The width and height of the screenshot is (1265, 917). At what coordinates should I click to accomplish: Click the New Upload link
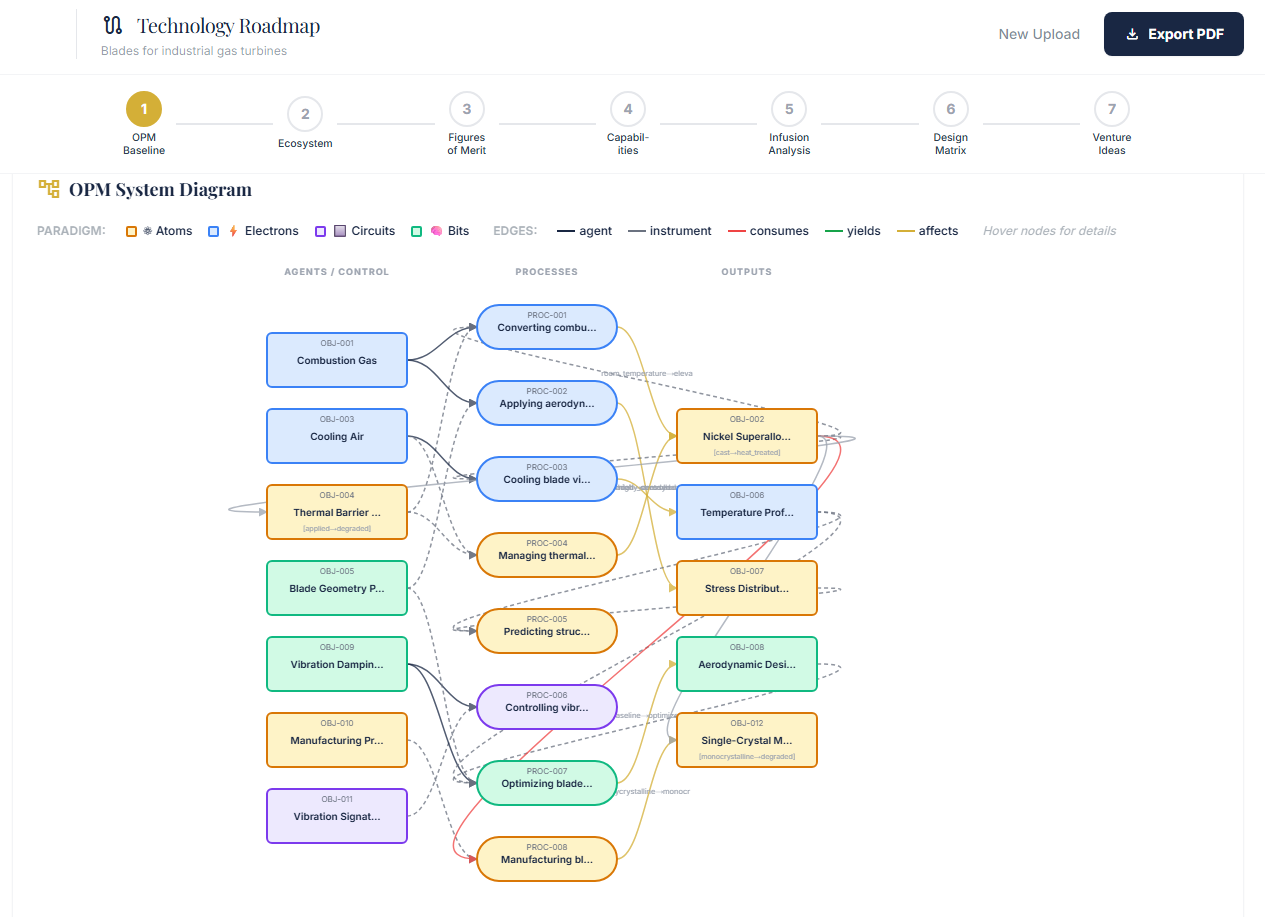point(1039,34)
